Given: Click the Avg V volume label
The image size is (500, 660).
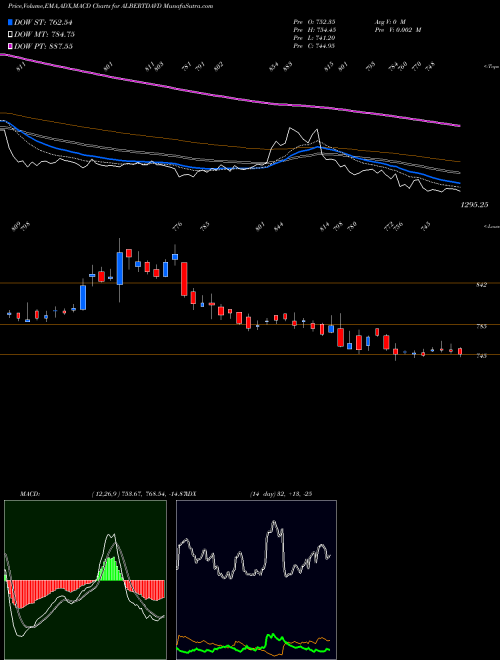Looking at the screenshot, I should point(390,22).
